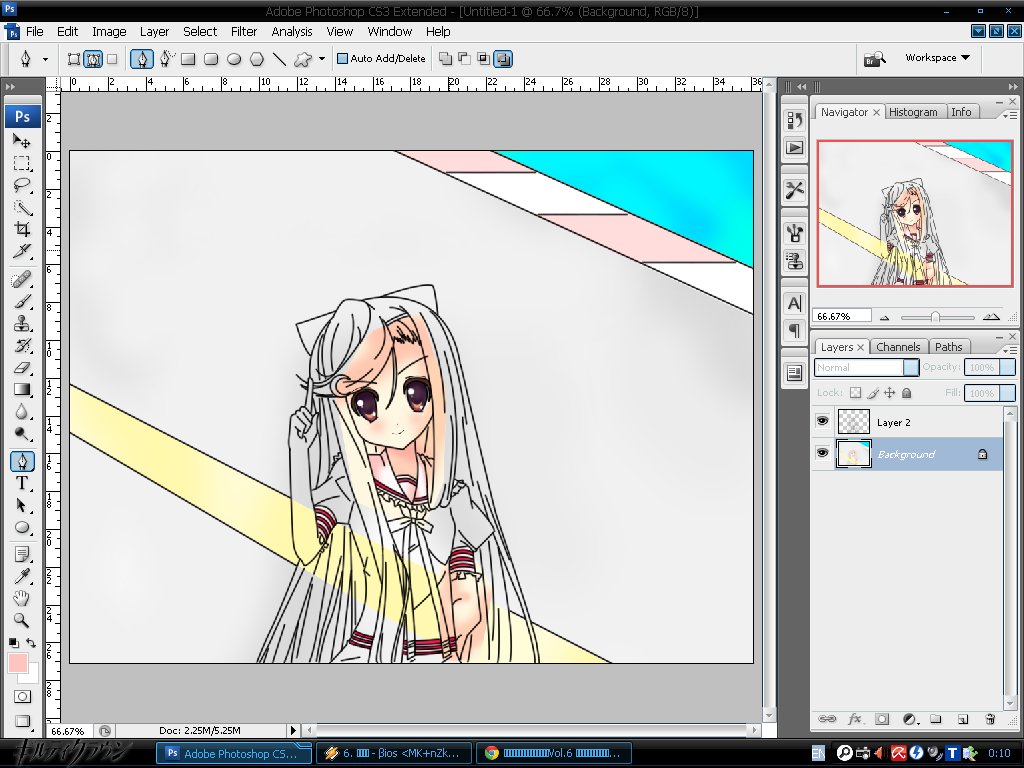Toggle Fill Pixels mode in options bar
This screenshot has height=768, width=1024.
(112, 59)
